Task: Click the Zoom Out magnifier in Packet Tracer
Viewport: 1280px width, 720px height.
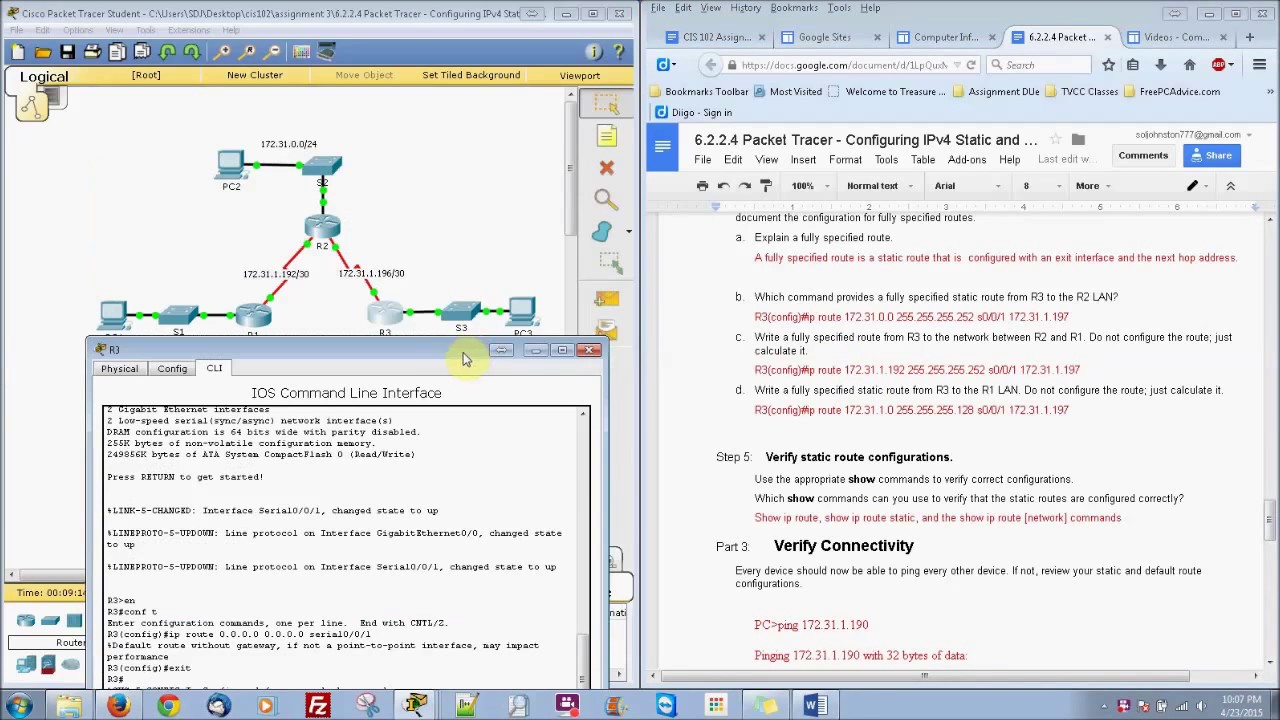Action: tap(273, 52)
